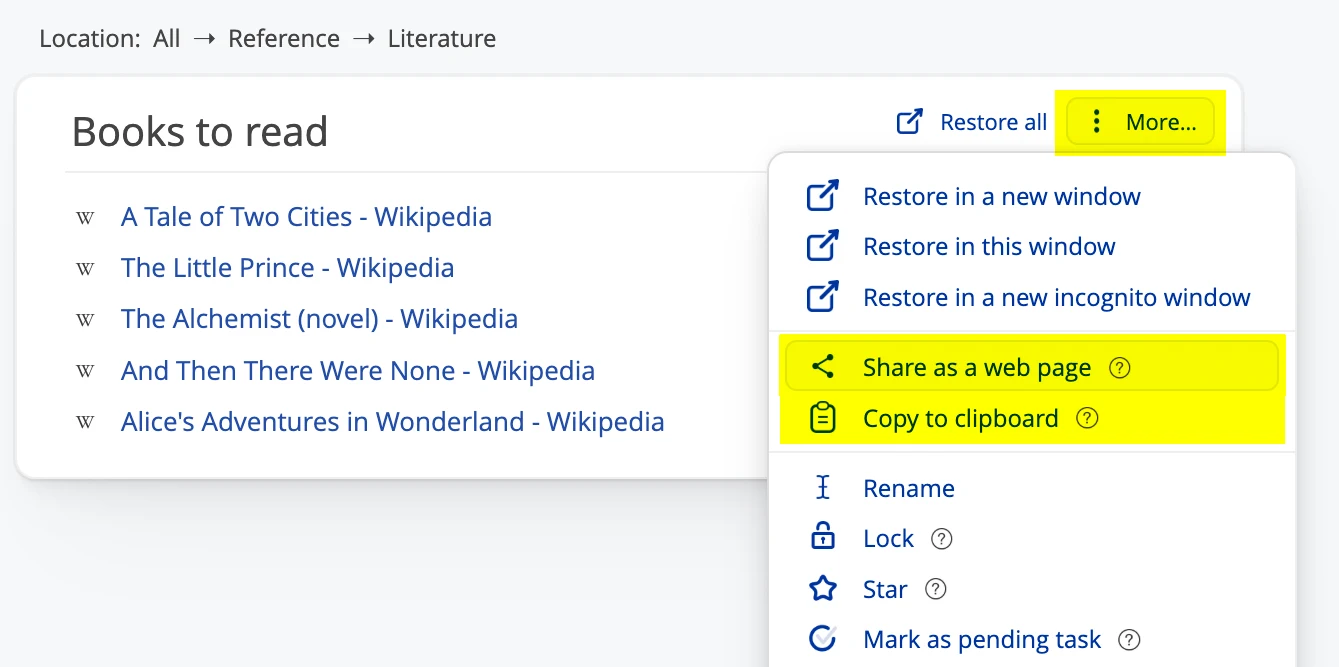
Task: Open help for Share as a web page
Action: point(1120,368)
